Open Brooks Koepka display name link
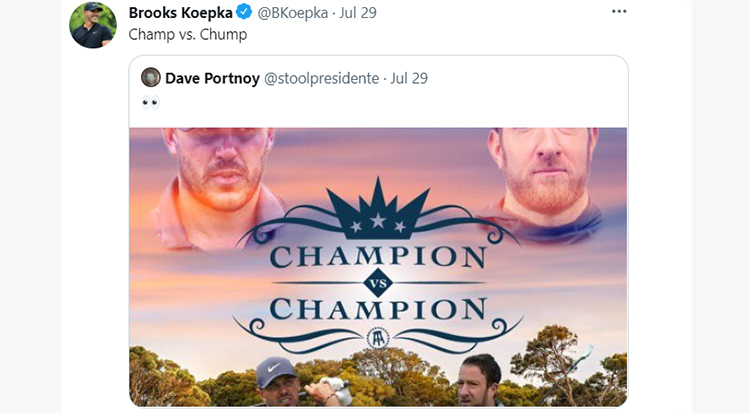 [x=180, y=12]
